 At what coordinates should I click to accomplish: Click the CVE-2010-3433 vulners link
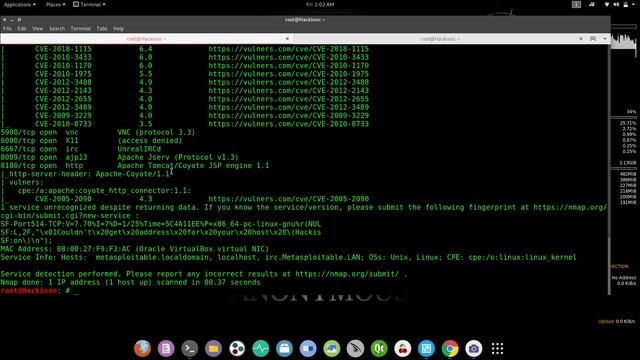pos(289,57)
